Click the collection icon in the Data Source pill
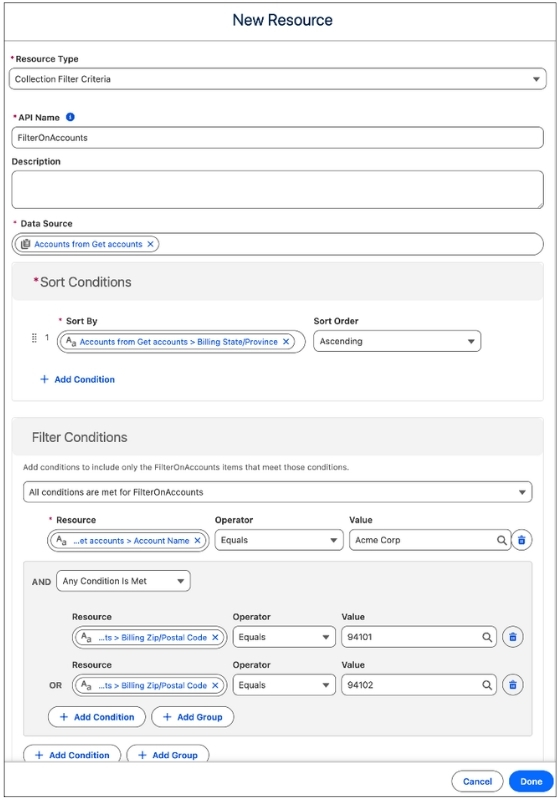The height and width of the screenshot is (800, 560). pyautogui.click(x=26, y=244)
